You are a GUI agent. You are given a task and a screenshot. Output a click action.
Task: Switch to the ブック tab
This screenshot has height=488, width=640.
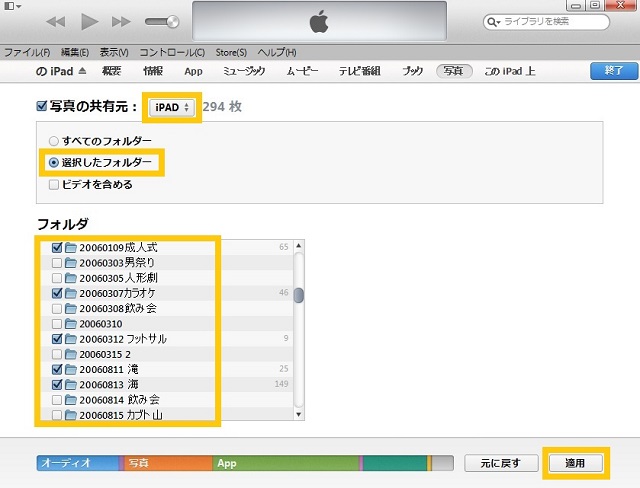(413, 71)
